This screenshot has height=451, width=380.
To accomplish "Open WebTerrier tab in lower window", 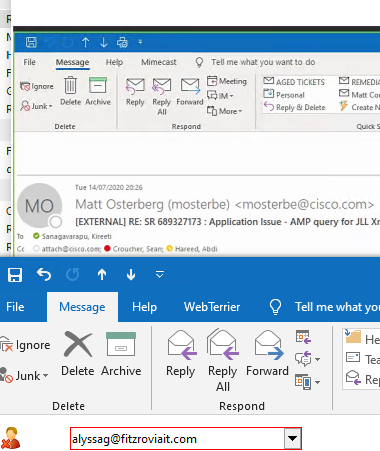I will 212,307.
